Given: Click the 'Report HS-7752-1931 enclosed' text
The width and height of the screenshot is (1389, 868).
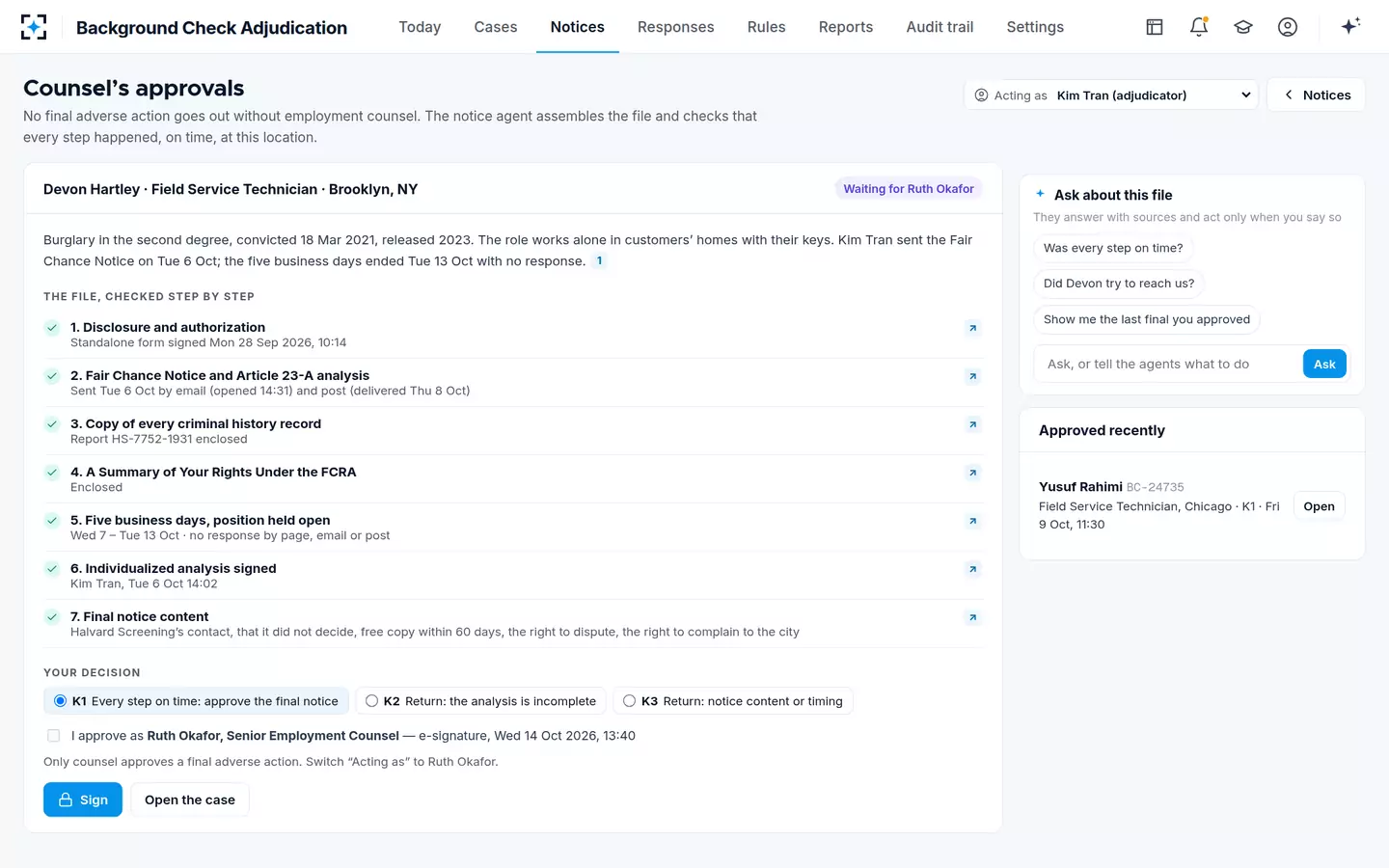Looking at the screenshot, I should tap(159, 439).
